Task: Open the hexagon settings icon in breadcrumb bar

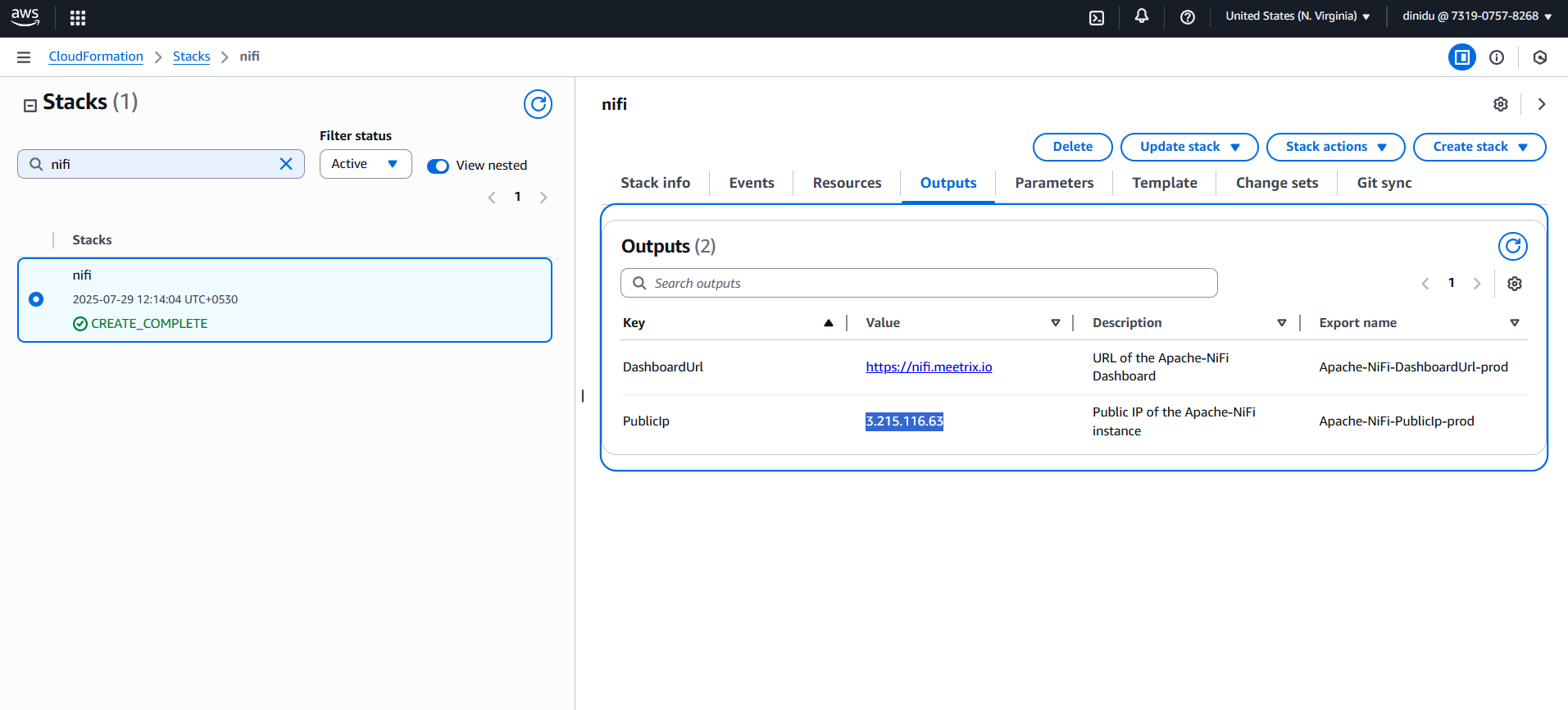Action: coord(1540,57)
